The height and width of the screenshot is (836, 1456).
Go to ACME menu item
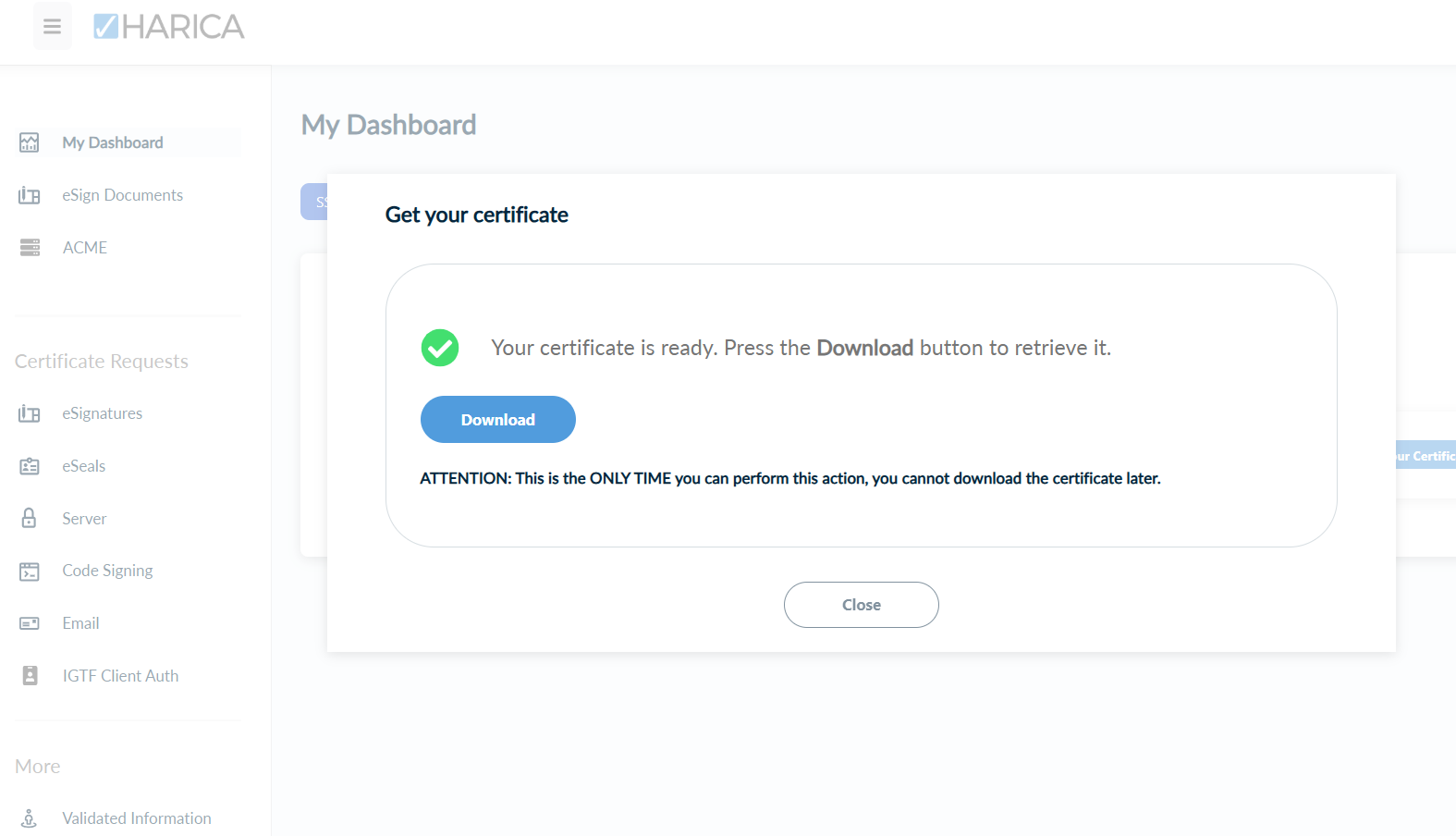tap(85, 248)
